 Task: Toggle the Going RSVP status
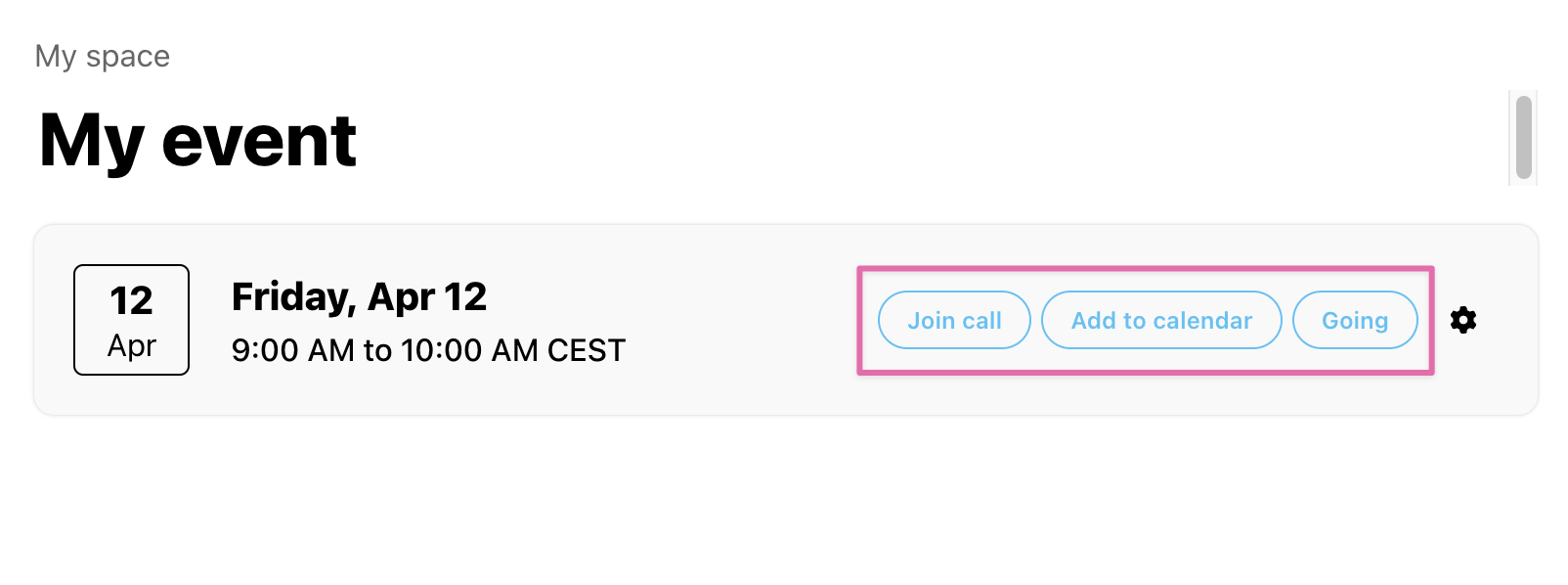(1355, 320)
